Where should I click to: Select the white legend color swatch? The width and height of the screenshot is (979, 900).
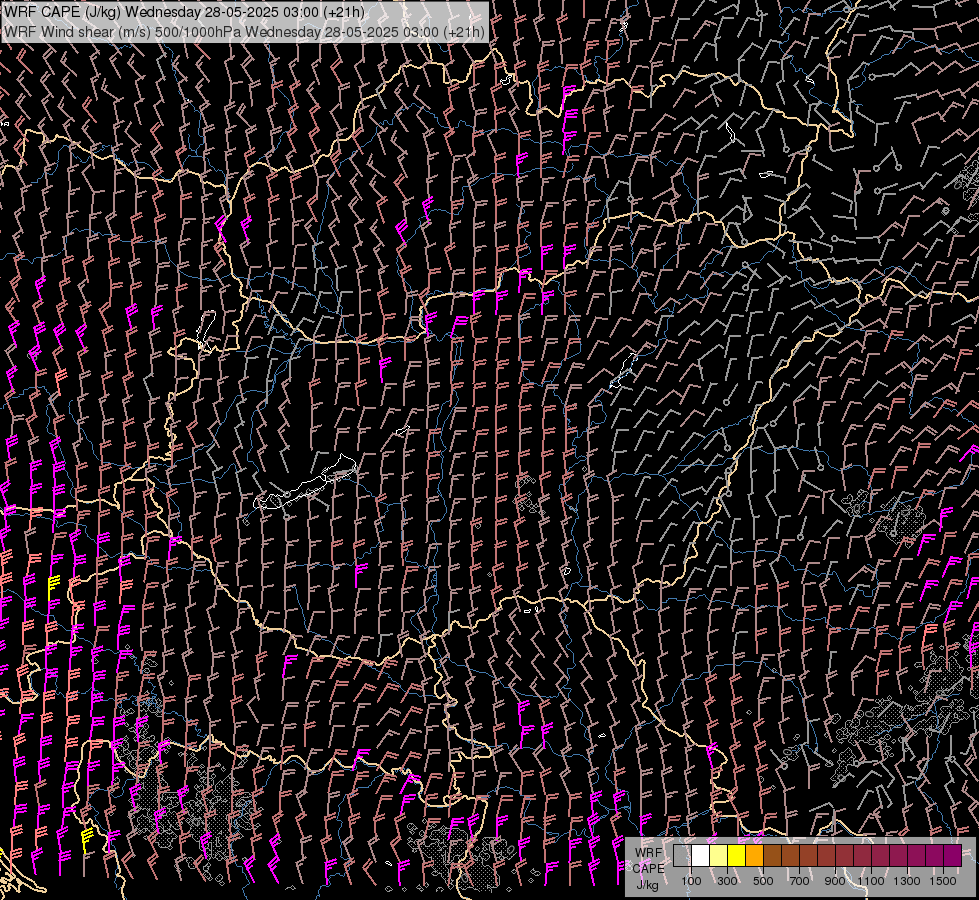click(x=701, y=855)
